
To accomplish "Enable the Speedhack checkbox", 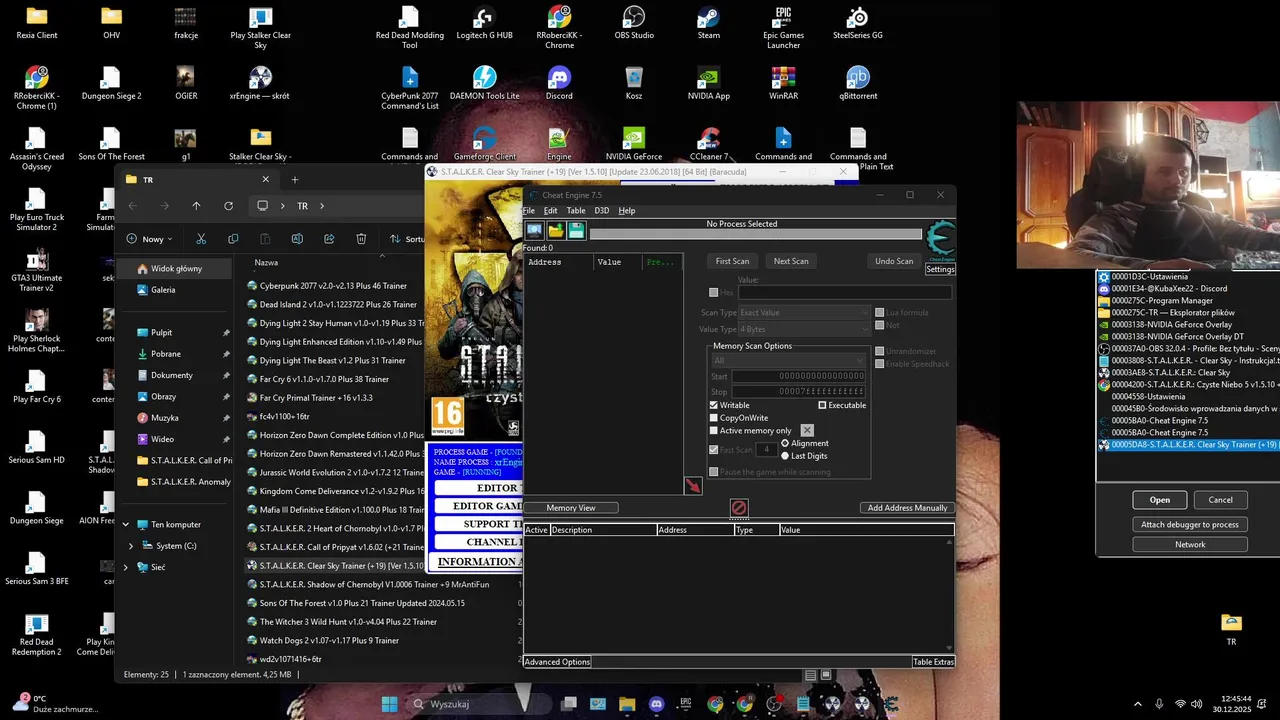I will tap(879, 364).
